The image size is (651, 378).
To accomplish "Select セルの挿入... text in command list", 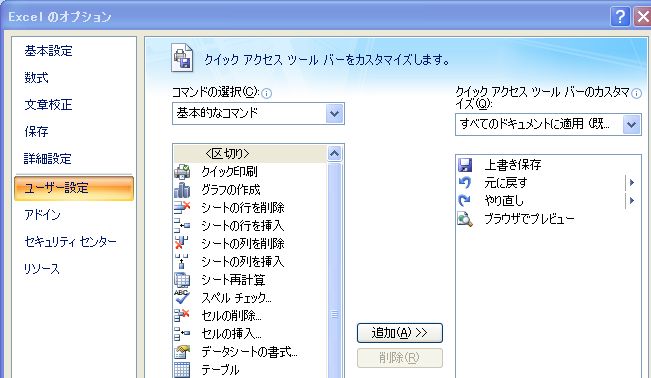I will [x=231, y=334].
